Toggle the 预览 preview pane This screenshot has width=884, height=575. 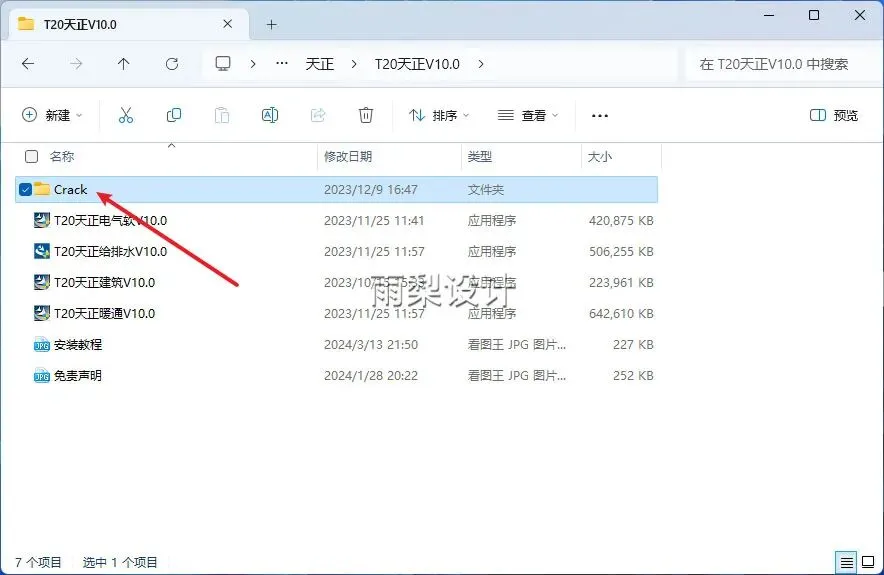point(833,116)
